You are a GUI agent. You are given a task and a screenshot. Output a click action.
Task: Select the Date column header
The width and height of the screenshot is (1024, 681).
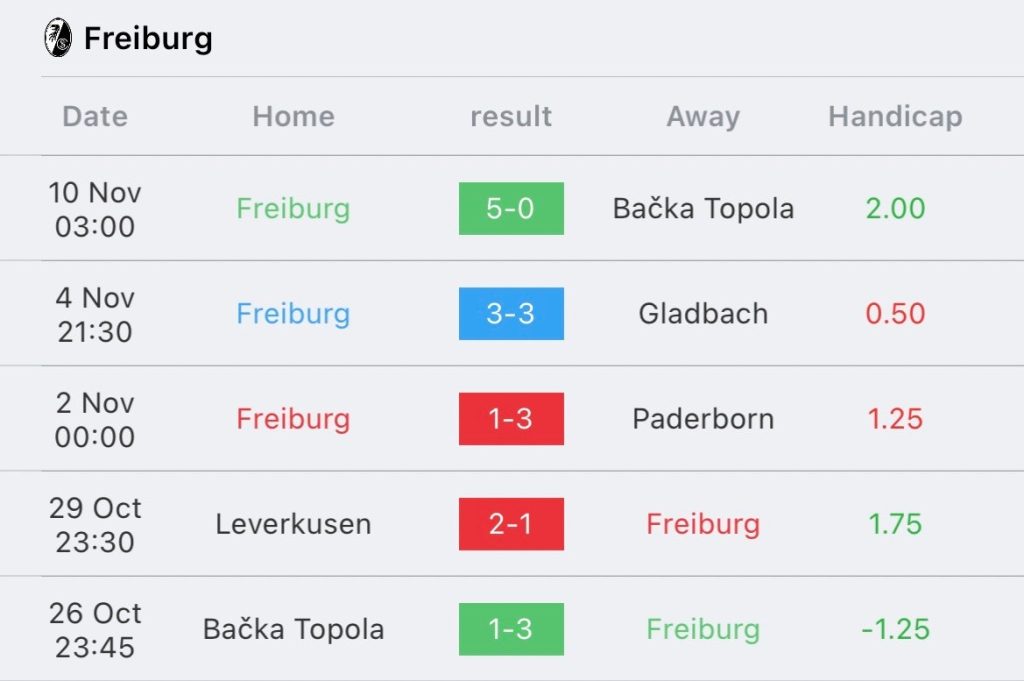[95, 117]
